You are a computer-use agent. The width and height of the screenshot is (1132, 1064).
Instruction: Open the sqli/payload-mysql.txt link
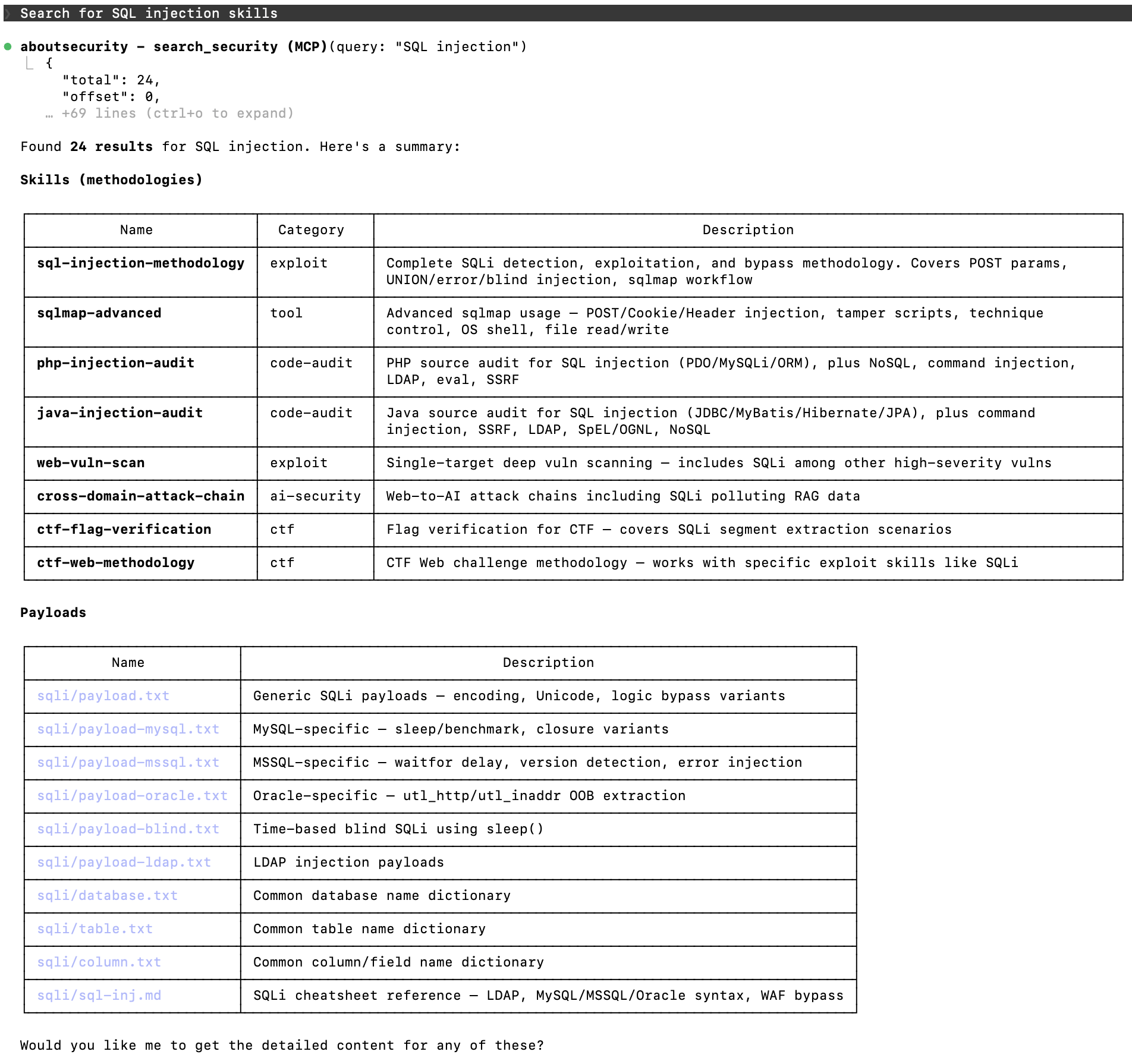pyautogui.click(x=128, y=729)
